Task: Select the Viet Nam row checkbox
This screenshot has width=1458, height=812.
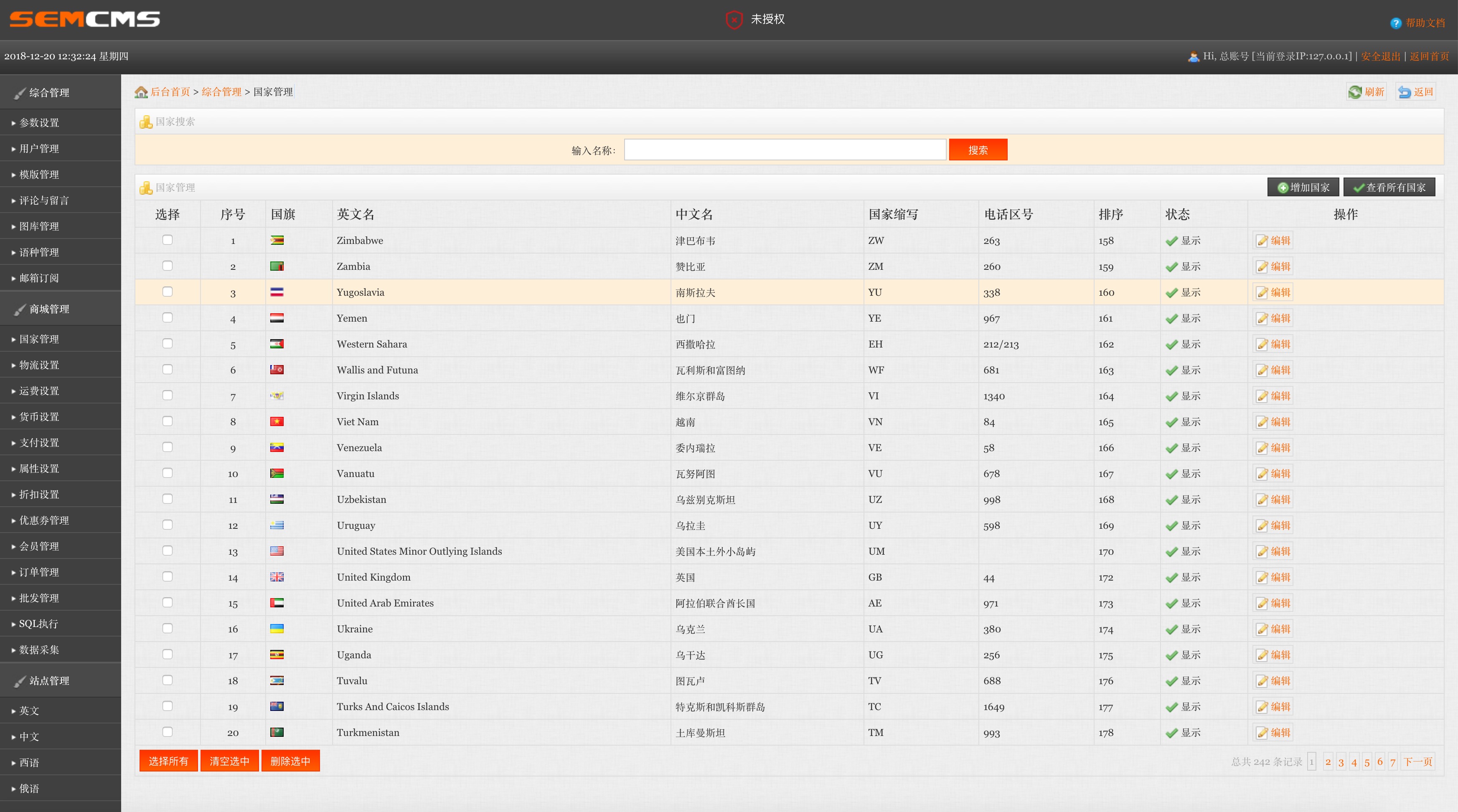Action: click(x=168, y=421)
